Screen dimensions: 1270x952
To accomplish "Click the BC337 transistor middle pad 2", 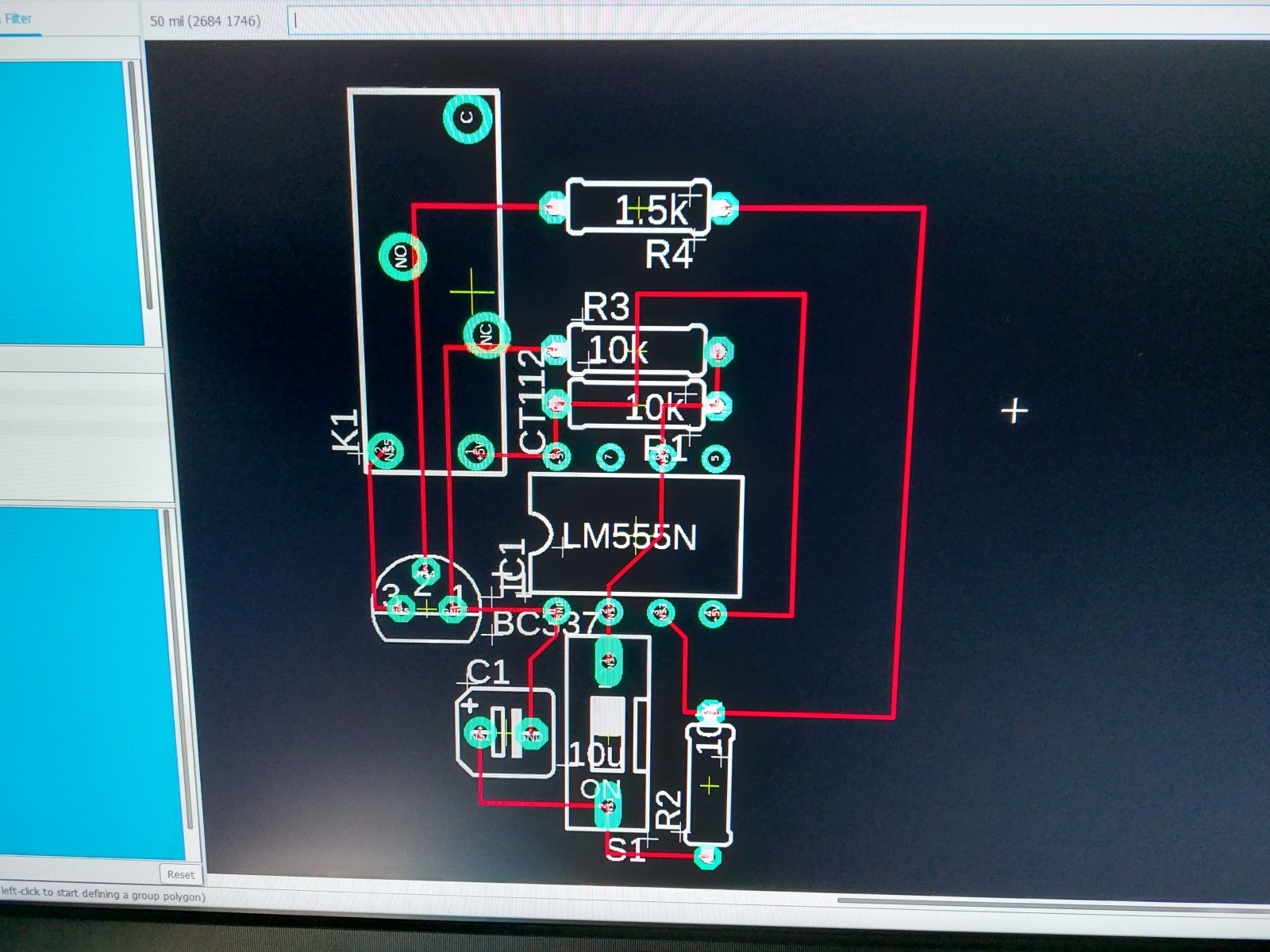I will (425, 571).
